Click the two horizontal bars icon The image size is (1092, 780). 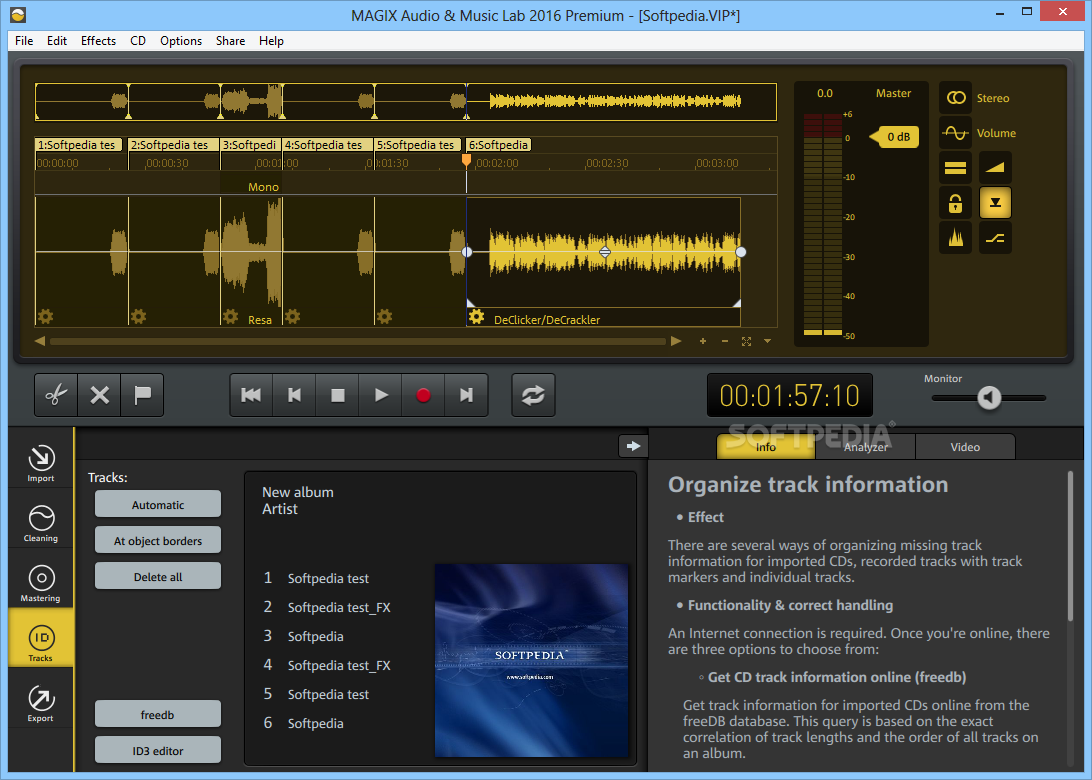coord(956,168)
